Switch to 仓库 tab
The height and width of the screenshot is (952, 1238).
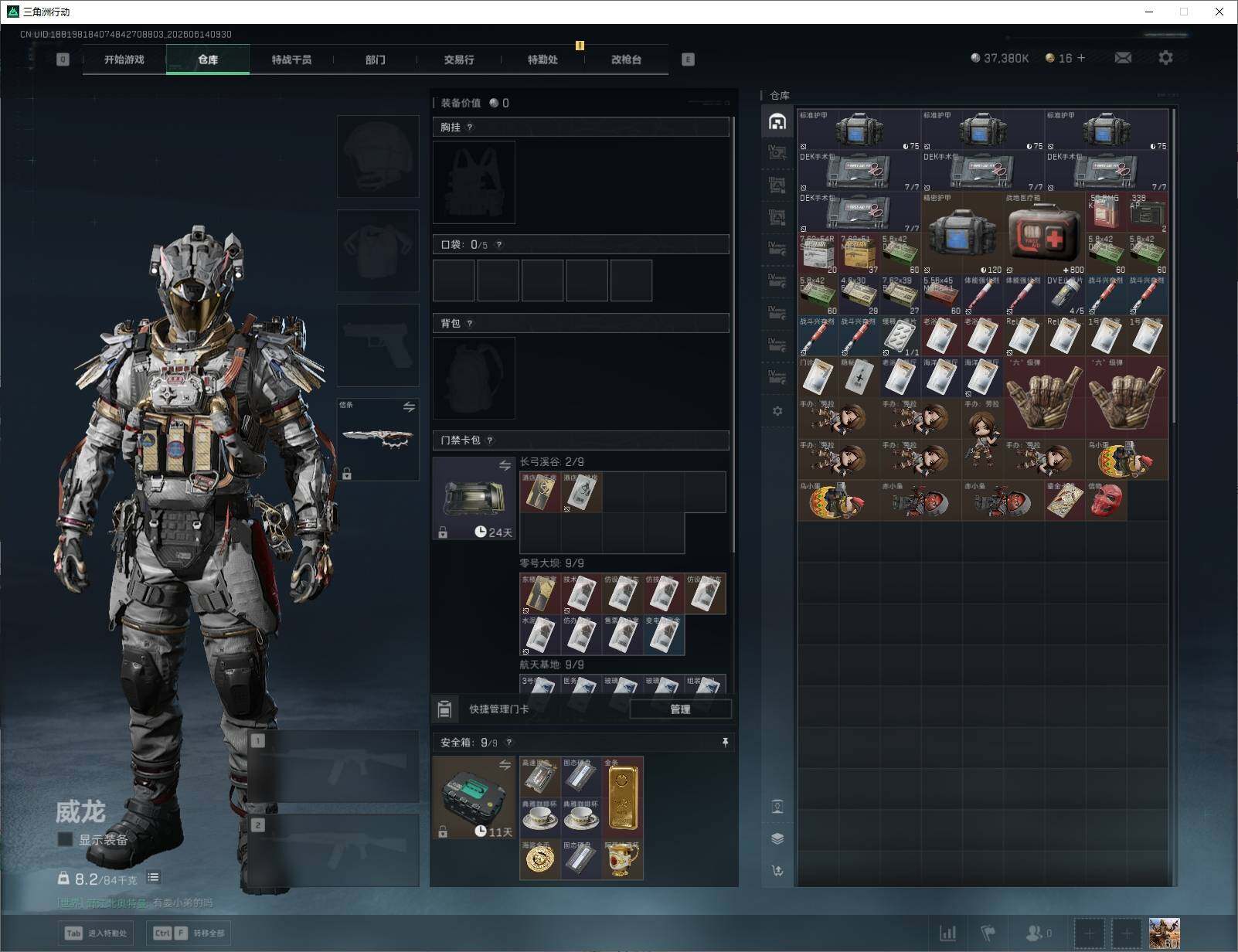pos(208,59)
